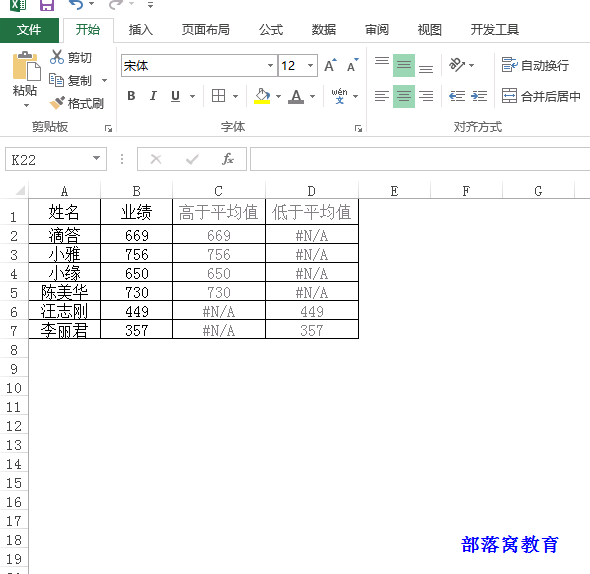
Task: Open the 字体 font dialog launcher
Action: click(x=358, y=129)
